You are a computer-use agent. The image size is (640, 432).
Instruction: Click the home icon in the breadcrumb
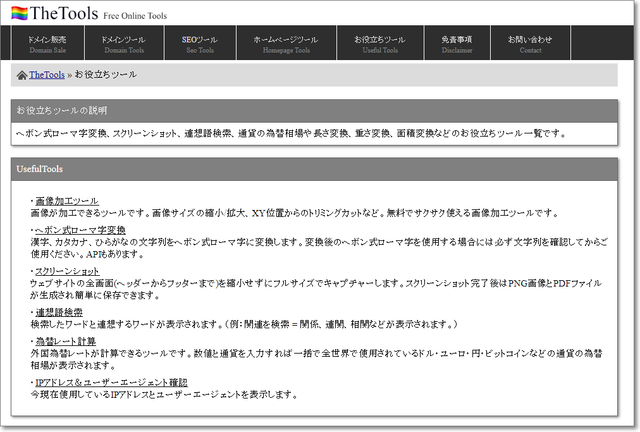22,75
